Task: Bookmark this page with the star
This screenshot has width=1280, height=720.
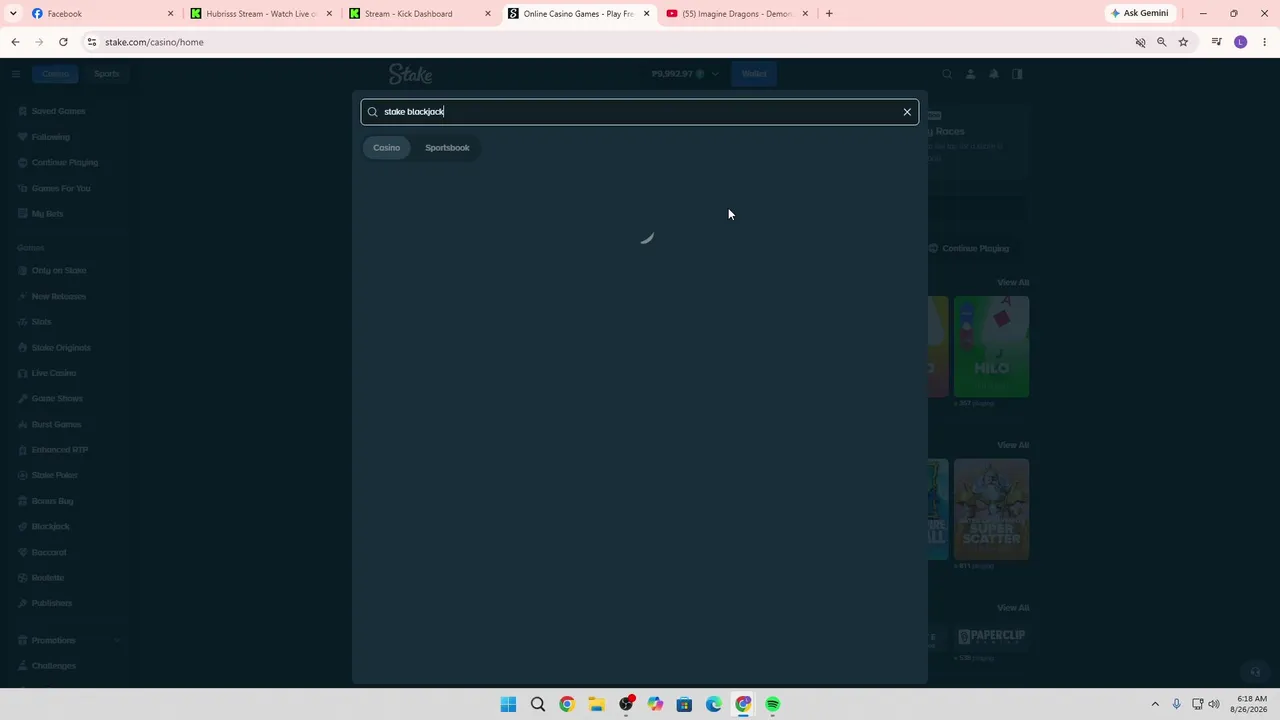Action: pos(1183,42)
